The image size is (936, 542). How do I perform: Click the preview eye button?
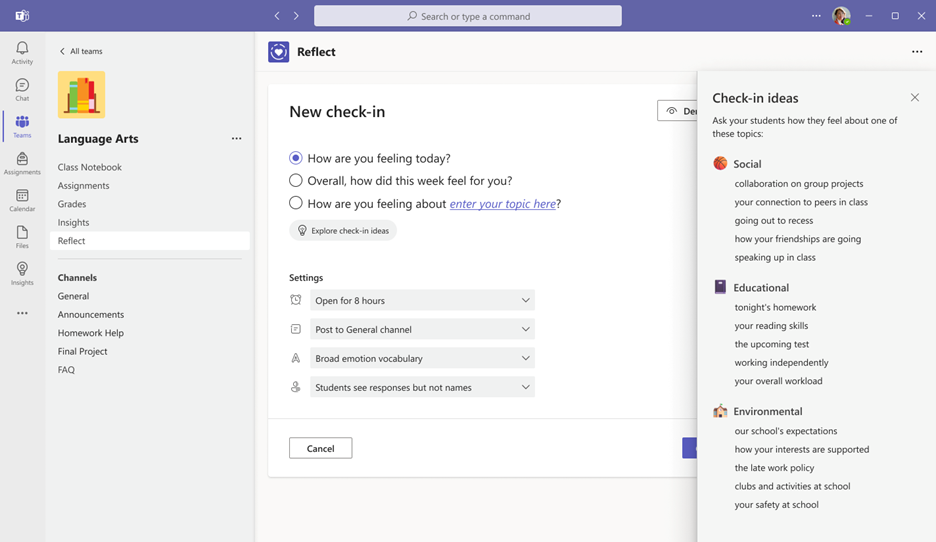tap(678, 111)
